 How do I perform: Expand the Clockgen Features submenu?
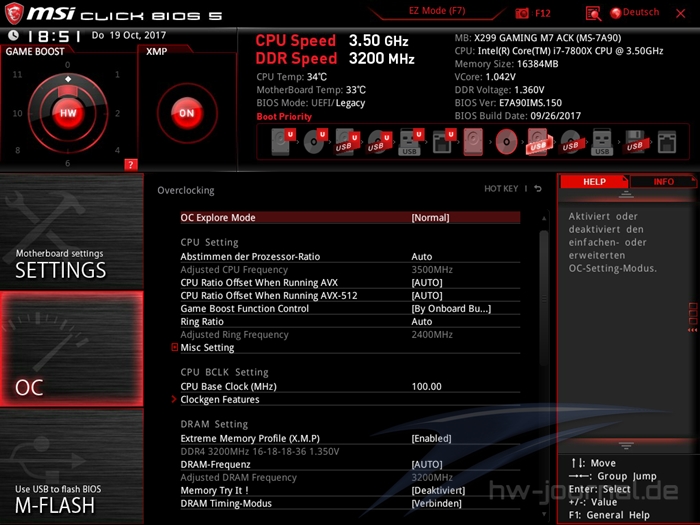click(220, 400)
